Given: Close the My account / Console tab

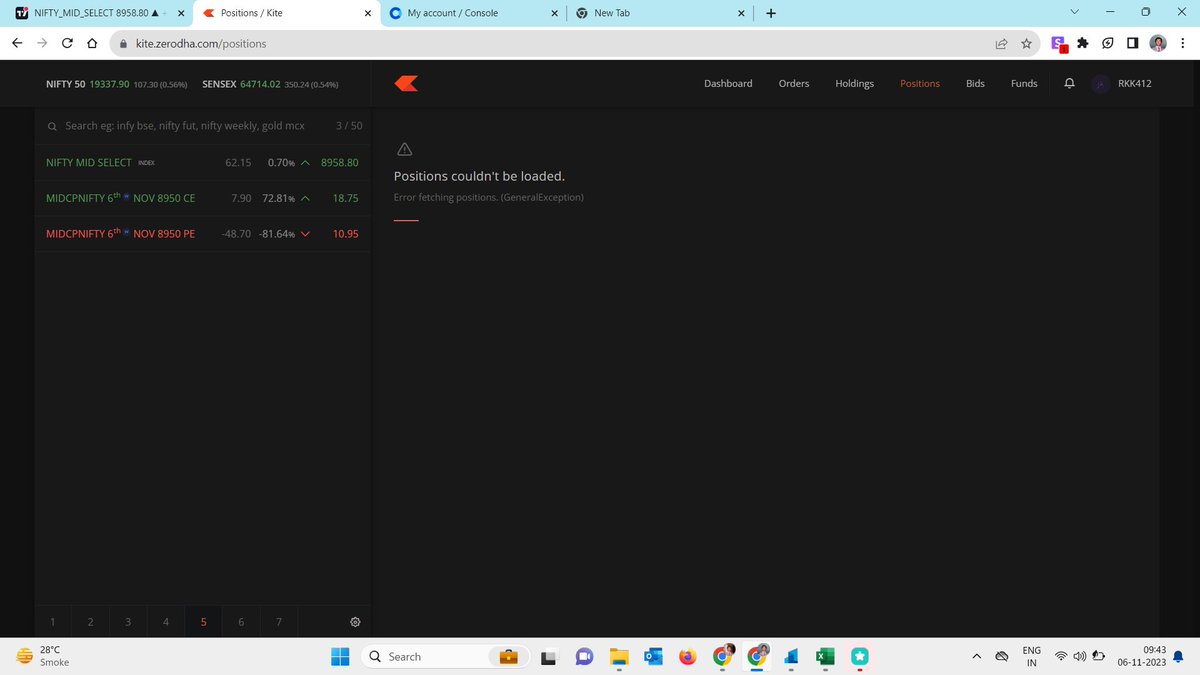Looking at the screenshot, I should (x=555, y=13).
